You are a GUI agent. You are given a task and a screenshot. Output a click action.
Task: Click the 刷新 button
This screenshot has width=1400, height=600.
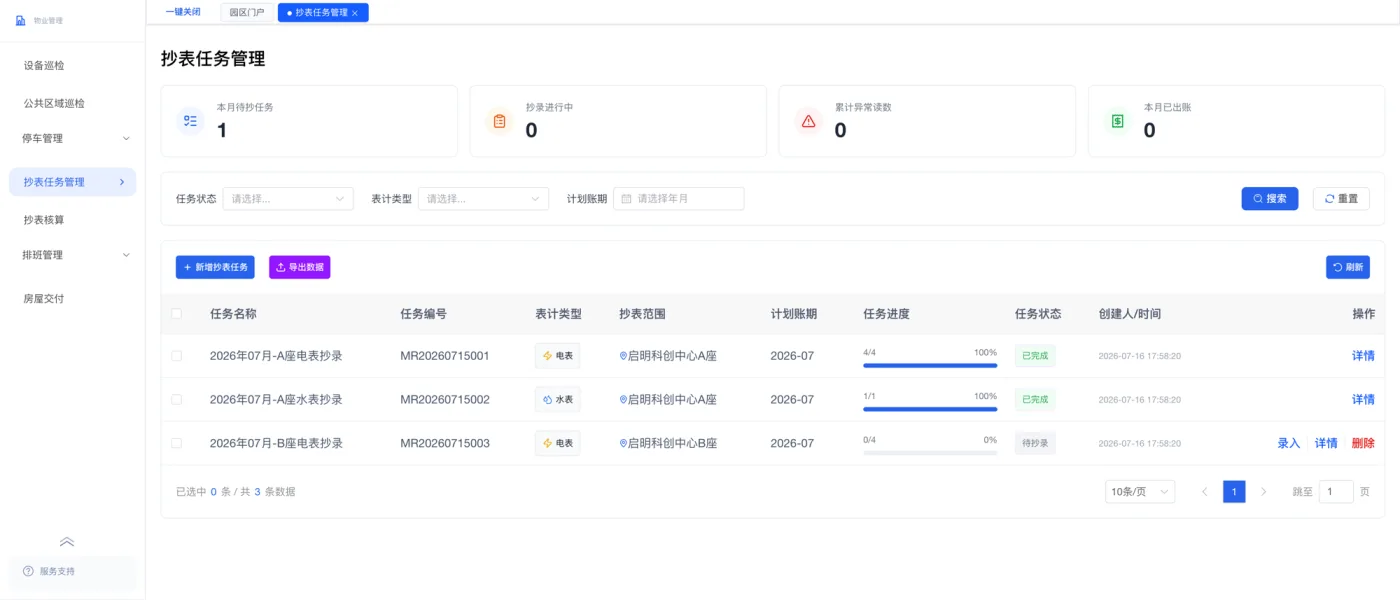pos(1348,267)
